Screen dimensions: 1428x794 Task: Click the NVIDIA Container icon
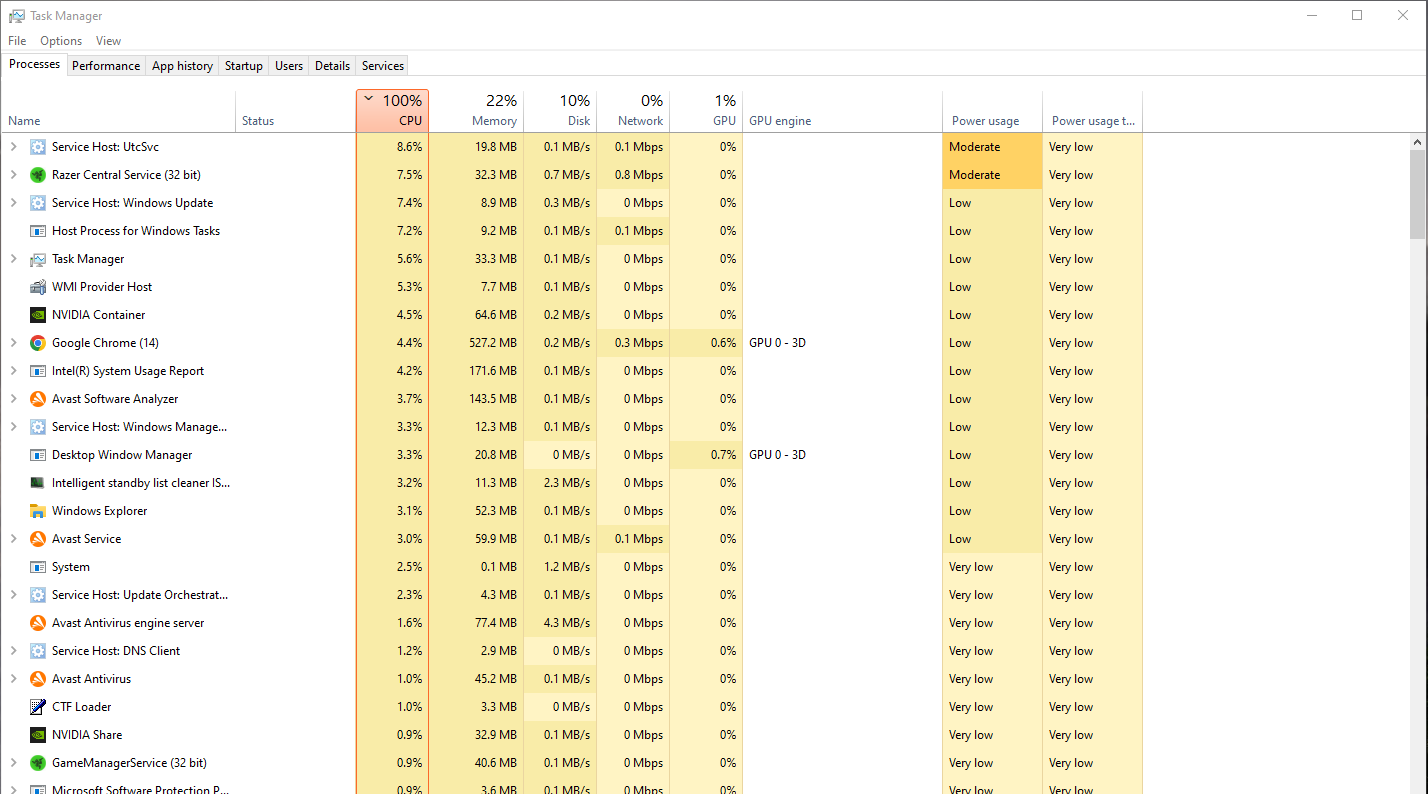[38, 315]
